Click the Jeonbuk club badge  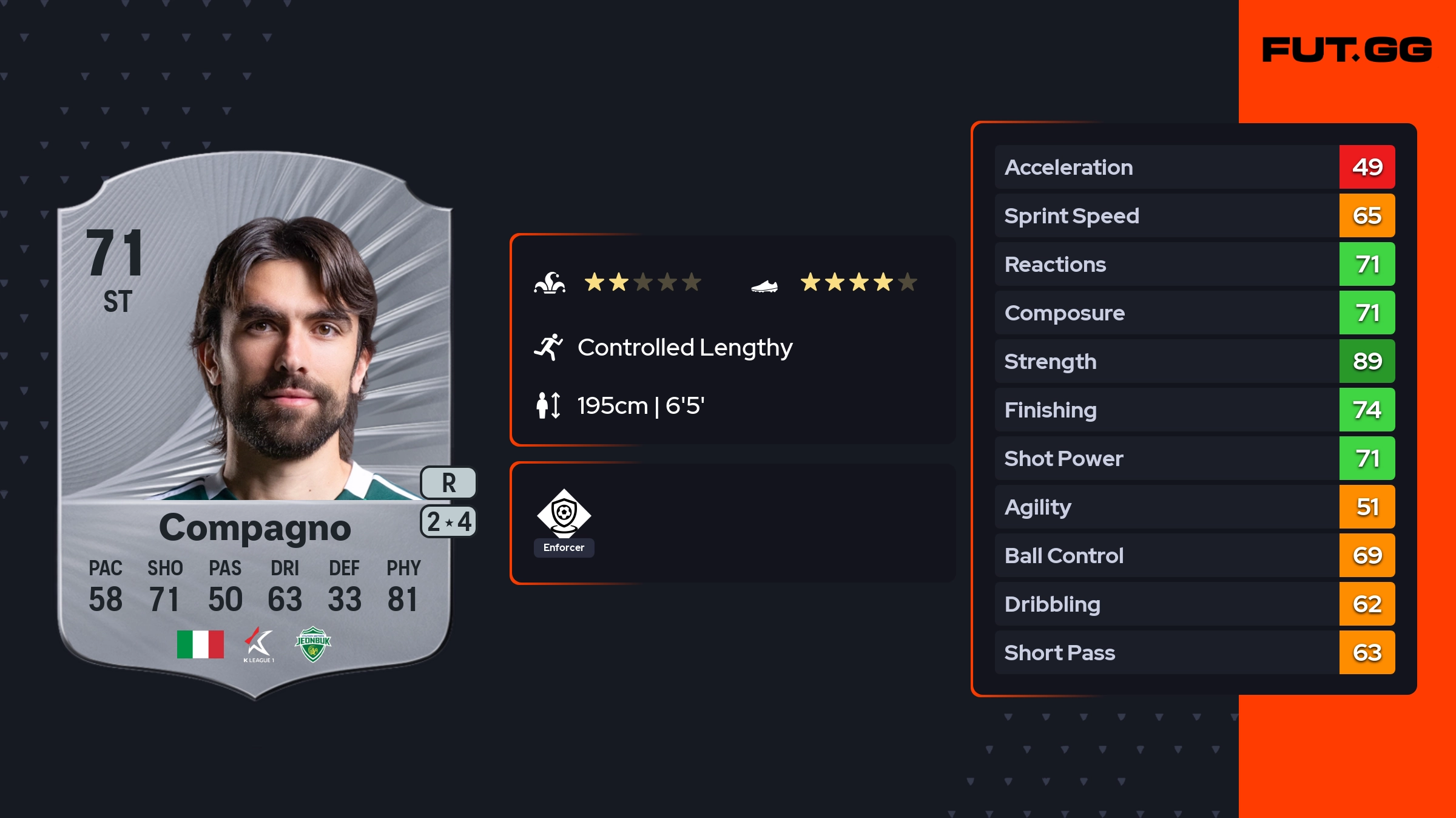[313, 644]
